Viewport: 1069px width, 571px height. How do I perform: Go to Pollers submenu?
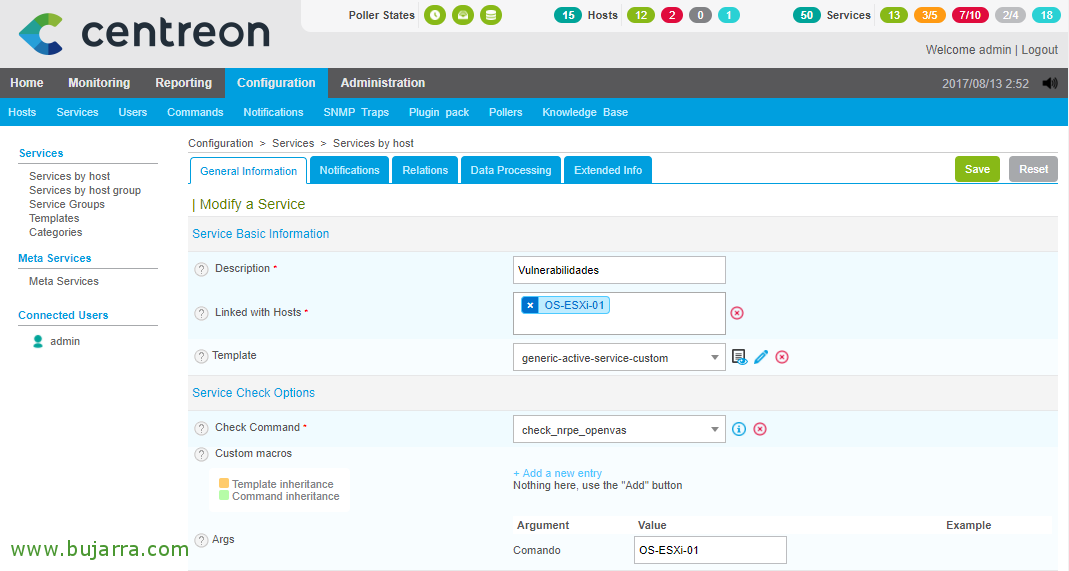point(505,112)
